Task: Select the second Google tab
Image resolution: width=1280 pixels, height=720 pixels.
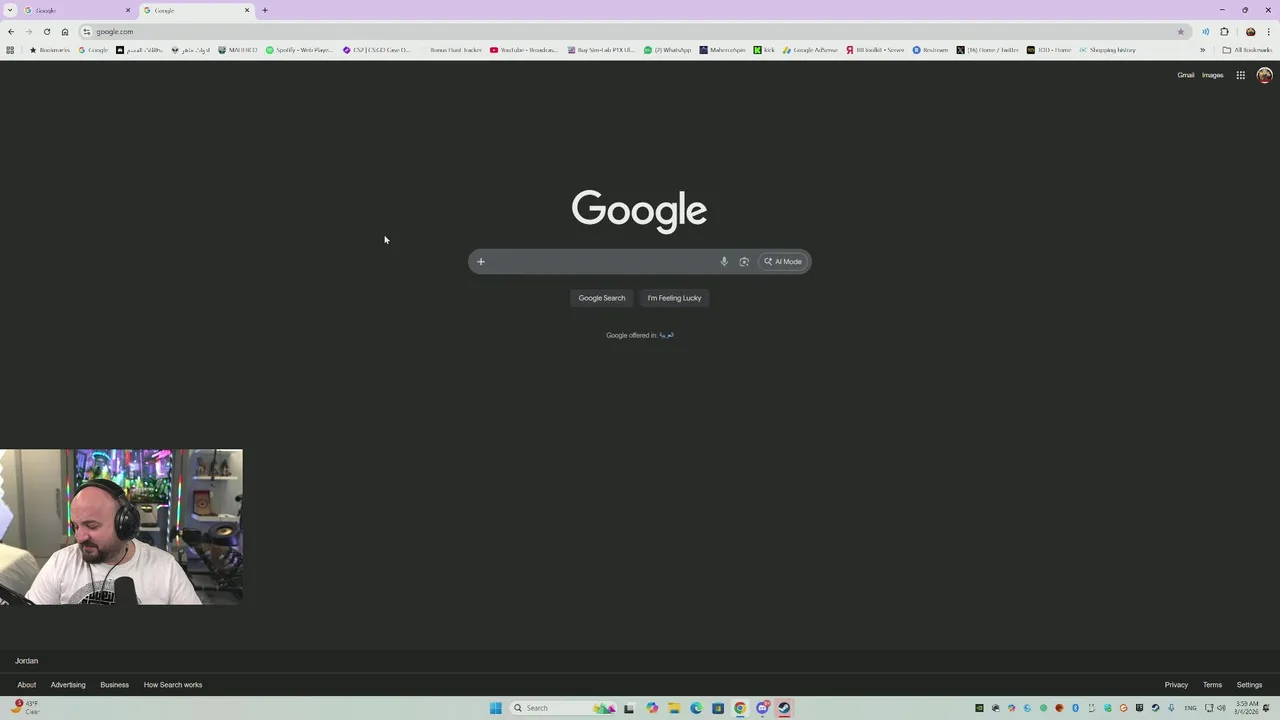Action: [196, 10]
